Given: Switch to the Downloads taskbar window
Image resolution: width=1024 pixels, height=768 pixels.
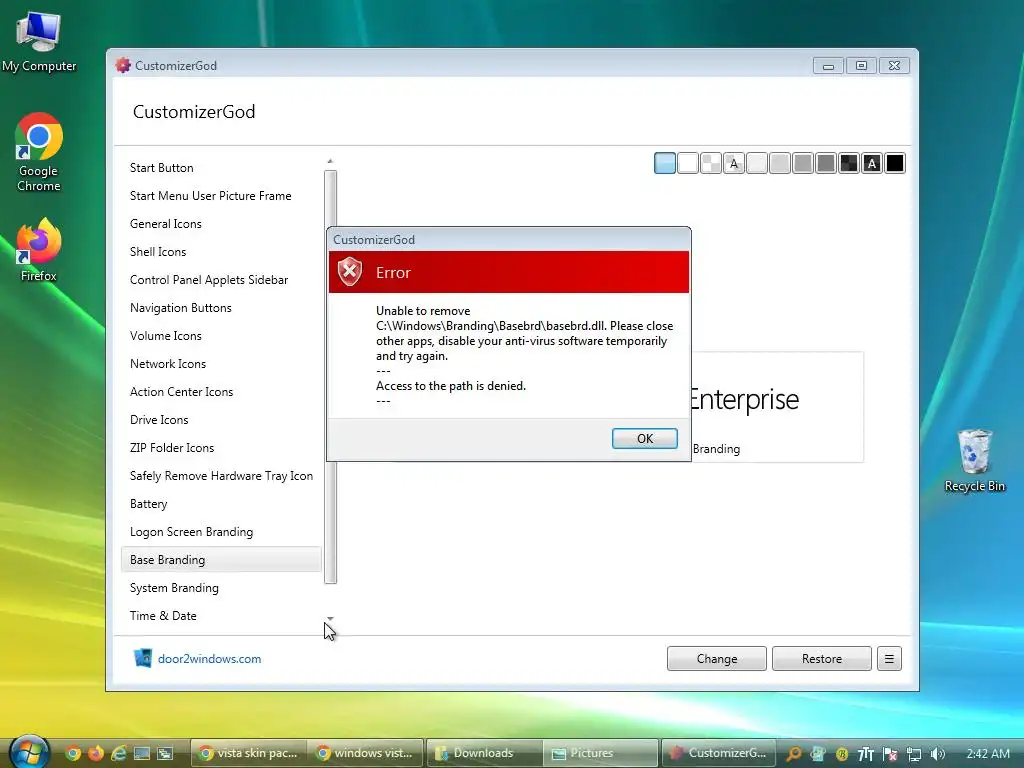Looking at the screenshot, I should (484, 753).
